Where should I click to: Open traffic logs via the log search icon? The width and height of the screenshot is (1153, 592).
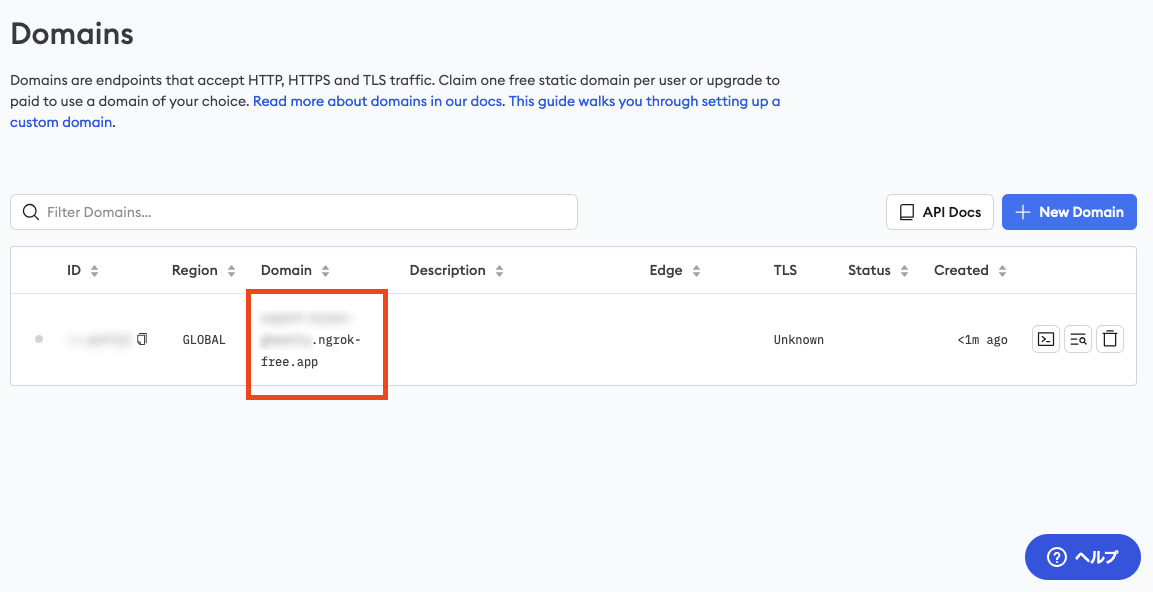click(1078, 339)
